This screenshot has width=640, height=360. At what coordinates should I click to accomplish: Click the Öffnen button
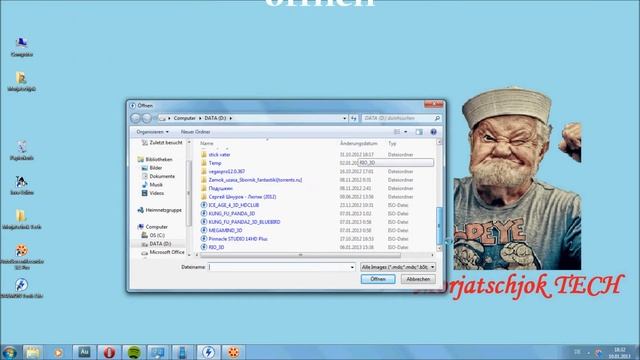[378, 279]
